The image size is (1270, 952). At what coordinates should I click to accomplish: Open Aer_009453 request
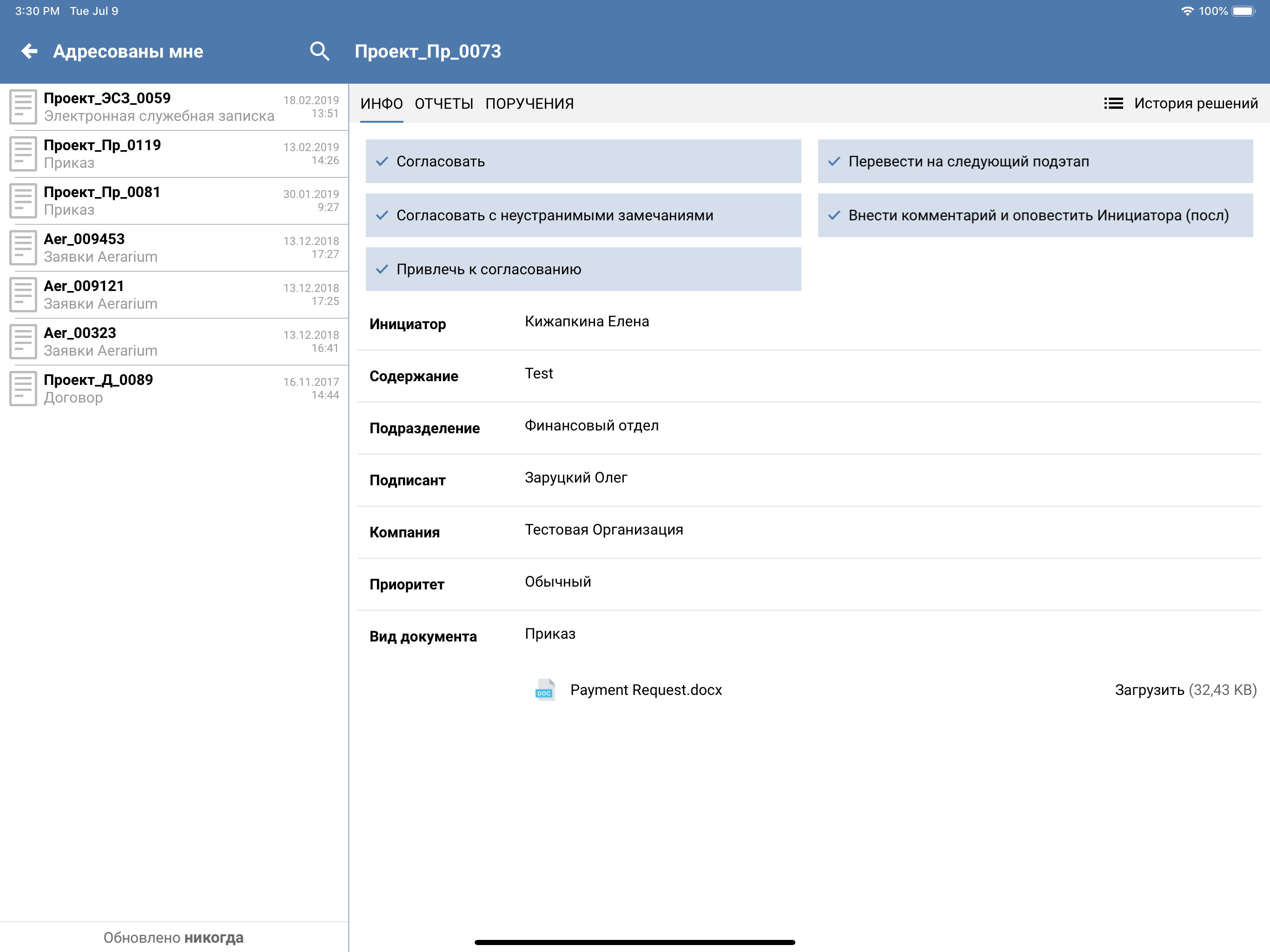point(174,249)
